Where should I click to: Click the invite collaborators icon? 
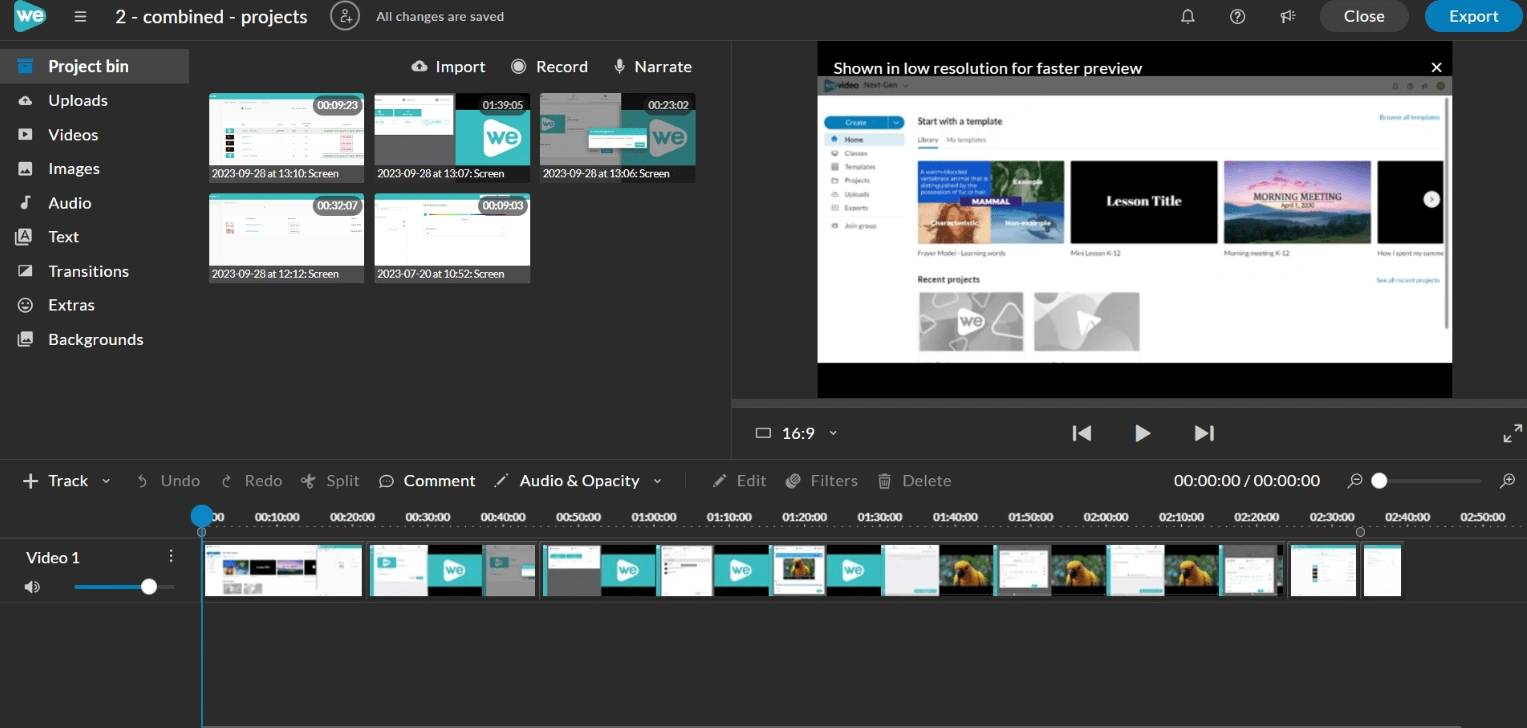pyautogui.click(x=345, y=16)
